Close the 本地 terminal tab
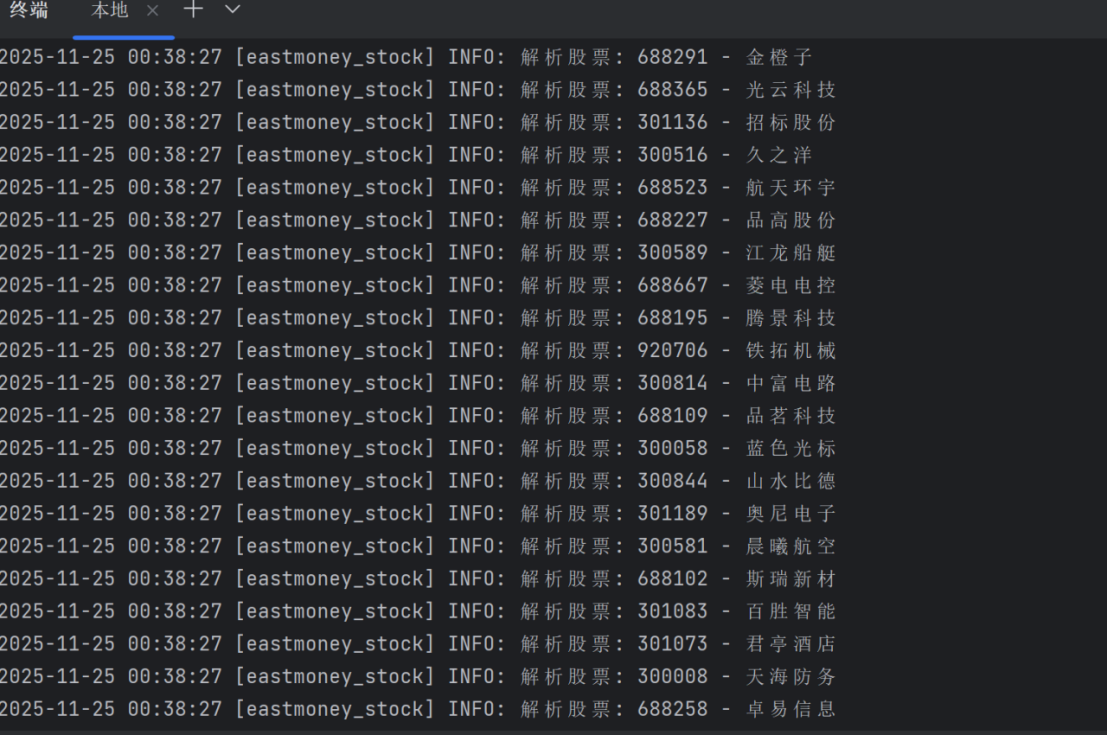 153,11
